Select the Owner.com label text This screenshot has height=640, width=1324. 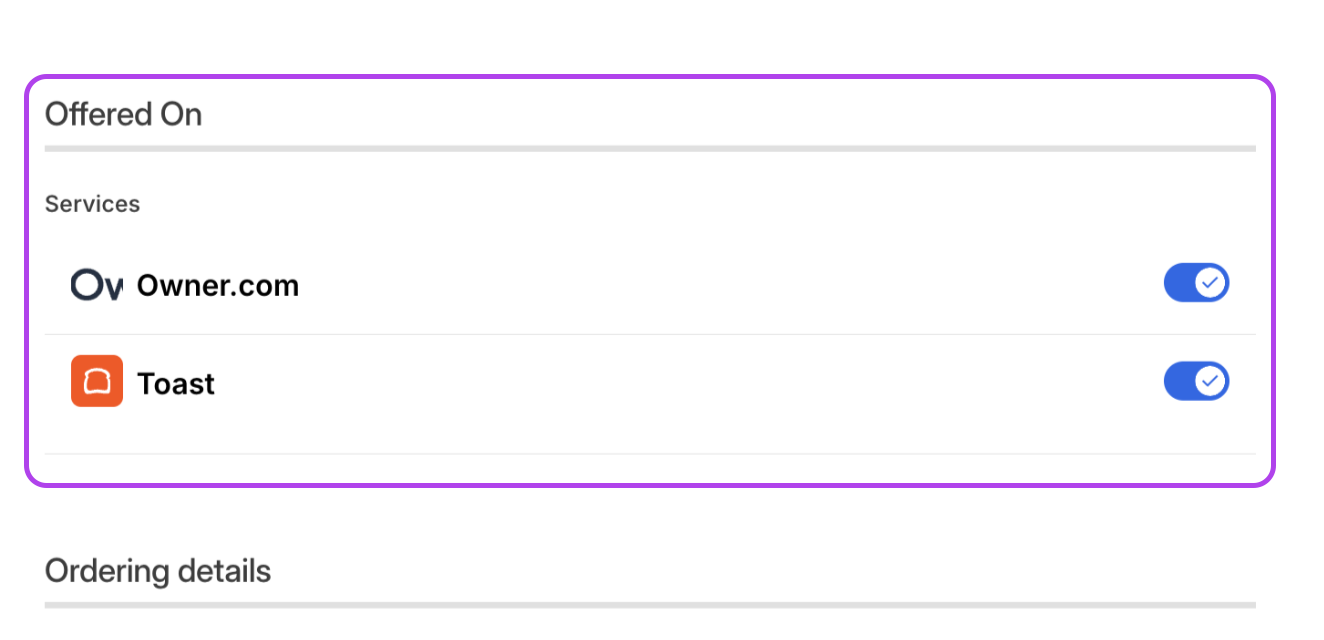pyautogui.click(x=218, y=286)
